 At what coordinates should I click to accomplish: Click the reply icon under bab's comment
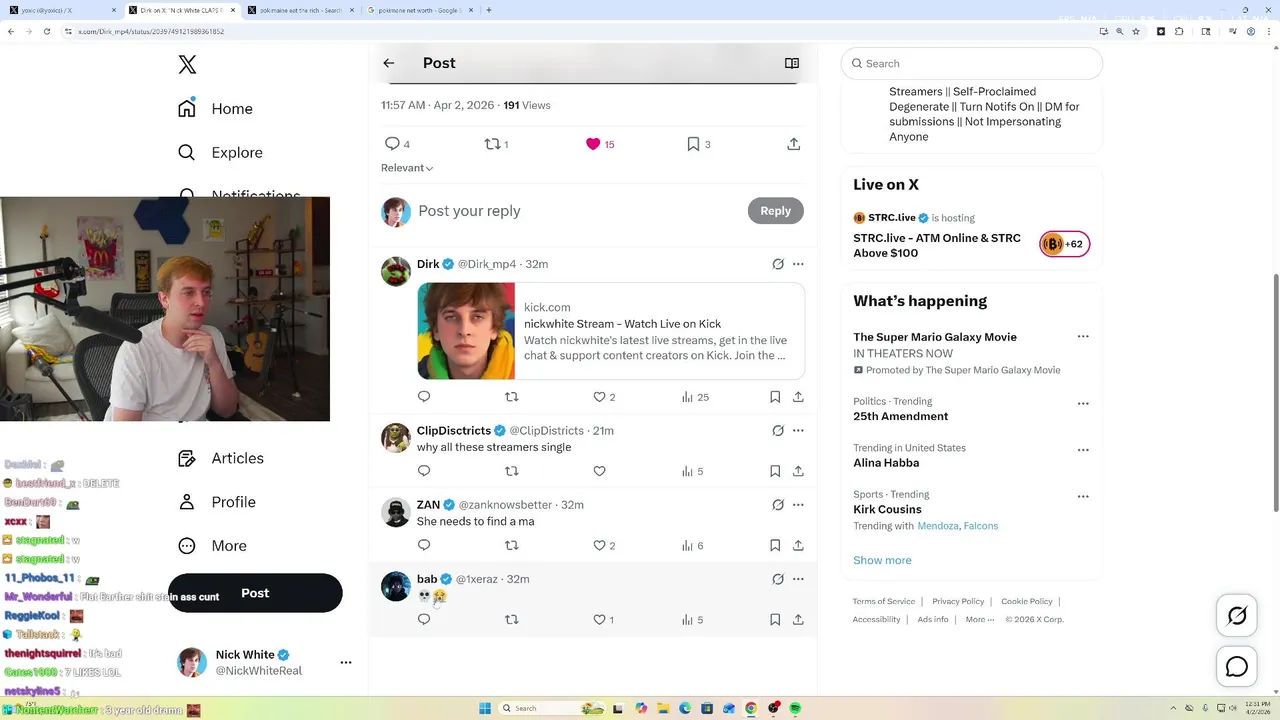coord(424,619)
